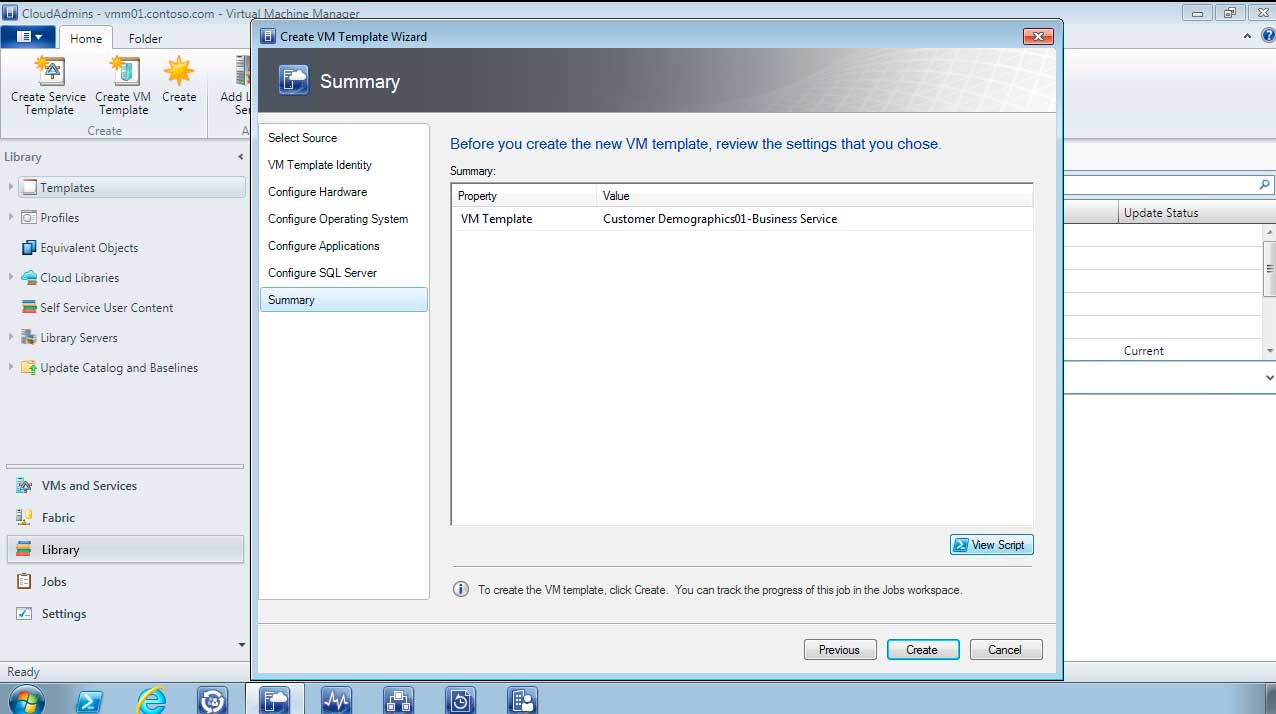
Task: Click the Virtual Machine Manager taskbar icon
Action: tap(274, 700)
